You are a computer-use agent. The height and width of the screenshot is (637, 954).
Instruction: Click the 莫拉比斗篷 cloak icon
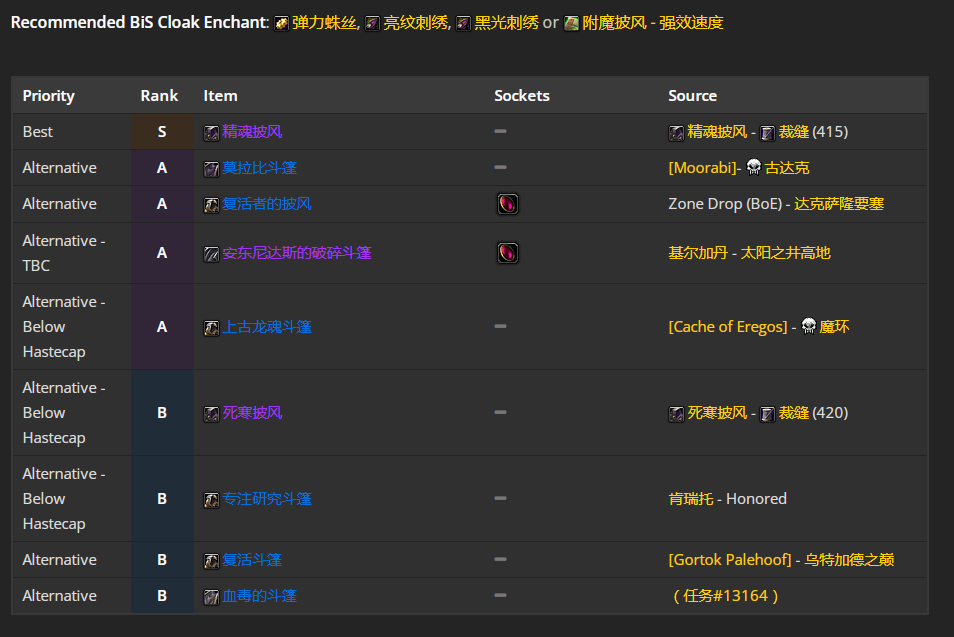coord(211,169)
